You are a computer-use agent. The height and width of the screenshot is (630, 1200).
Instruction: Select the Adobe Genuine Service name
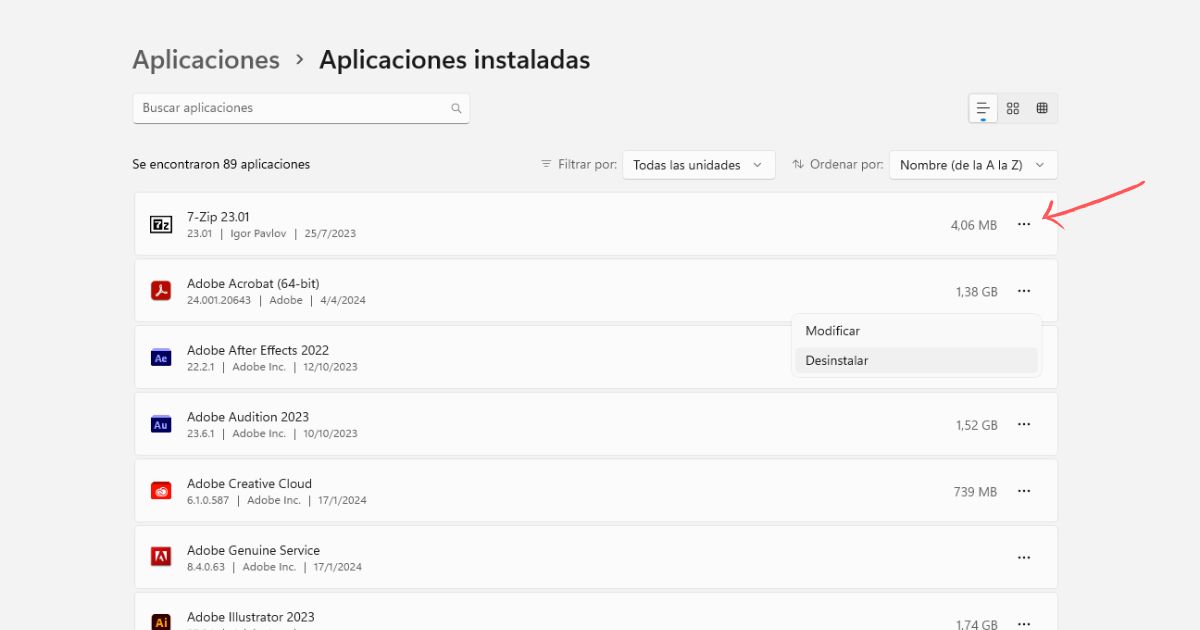click(x=253, y=551)
